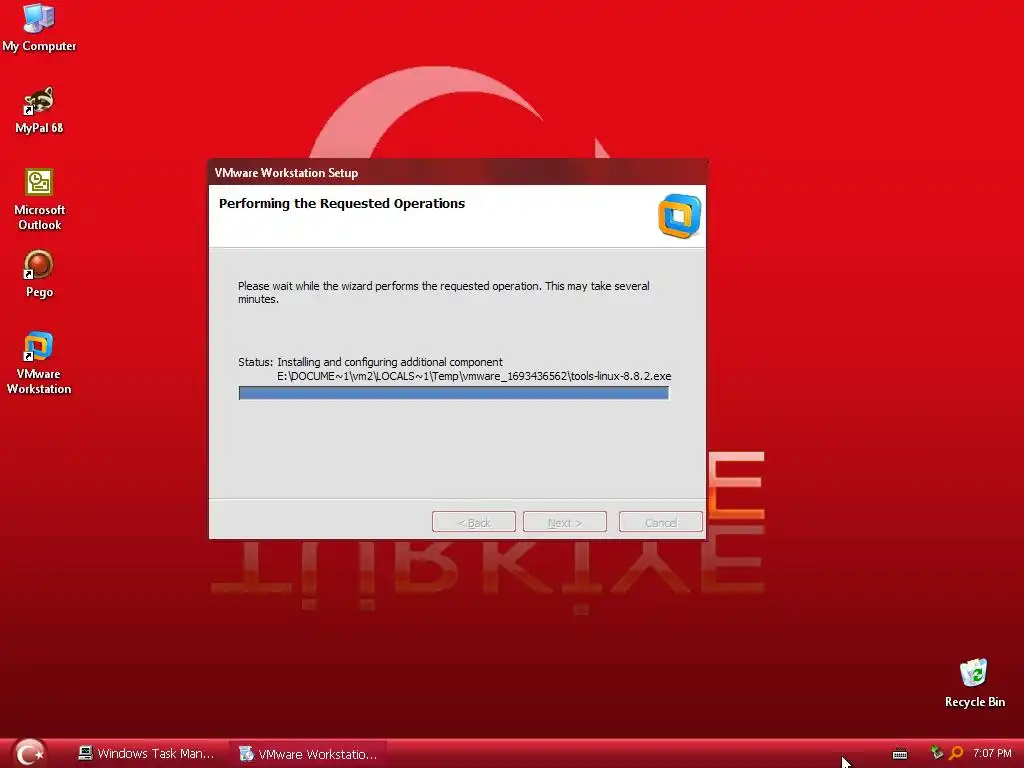The height and width of the screenshot is (768, 1024).
Task: Click the orange magnifier tray icon
Action: pyautogui.click(x=956, y=753)
